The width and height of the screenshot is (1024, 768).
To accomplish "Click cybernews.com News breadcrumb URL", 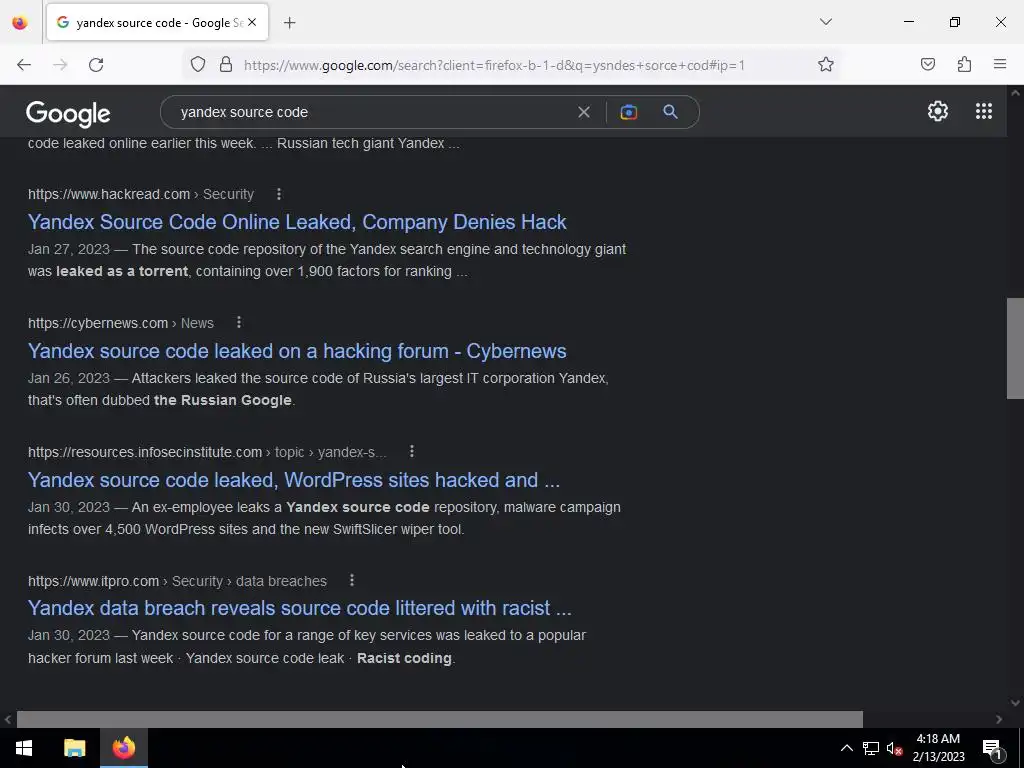I will 121,323.
